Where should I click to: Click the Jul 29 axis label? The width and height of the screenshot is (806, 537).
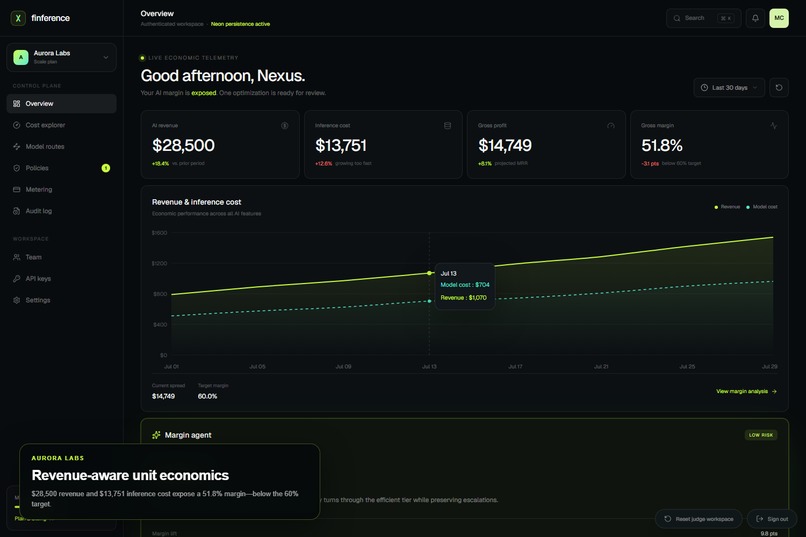[x=770, y=366]
